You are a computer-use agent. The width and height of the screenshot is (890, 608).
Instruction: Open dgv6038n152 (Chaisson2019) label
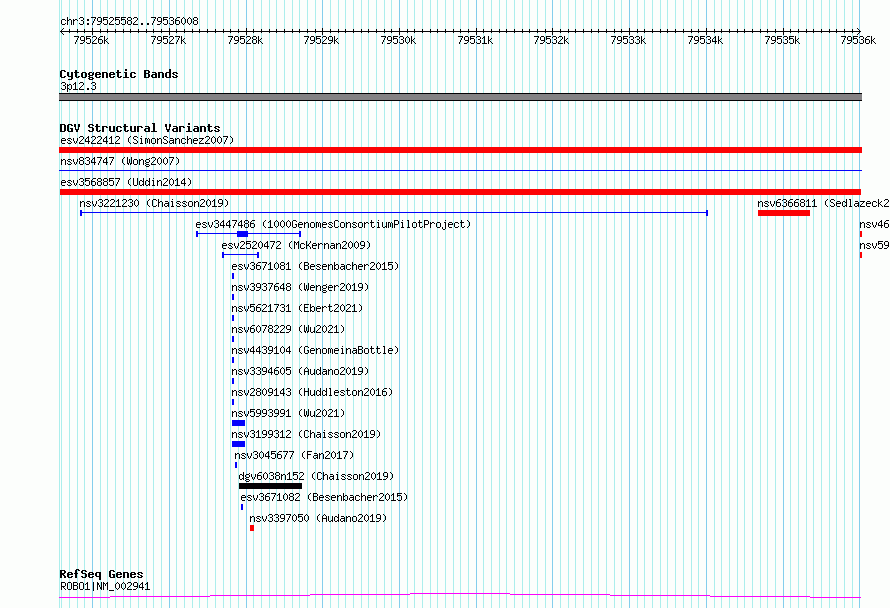[316, 476]
